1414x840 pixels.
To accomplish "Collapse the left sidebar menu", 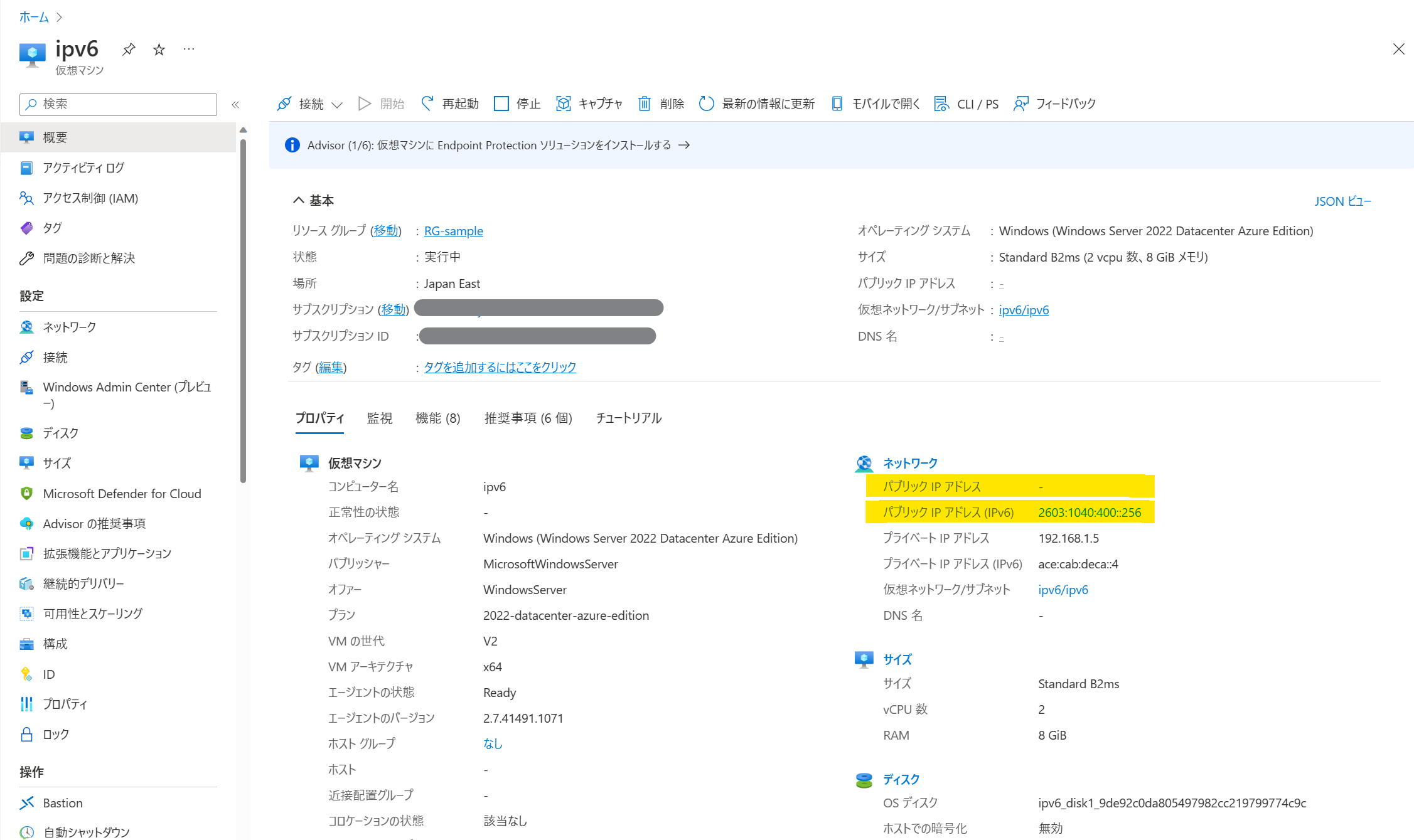I will [235, 105].
